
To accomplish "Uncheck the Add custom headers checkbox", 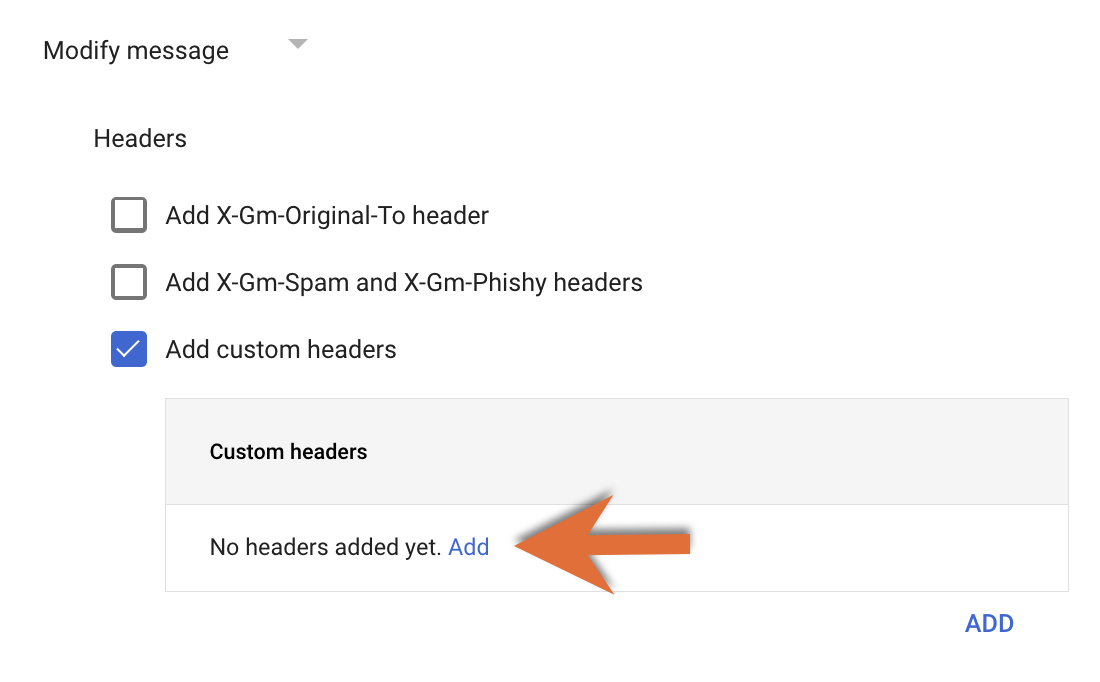I will pos(129,349).
